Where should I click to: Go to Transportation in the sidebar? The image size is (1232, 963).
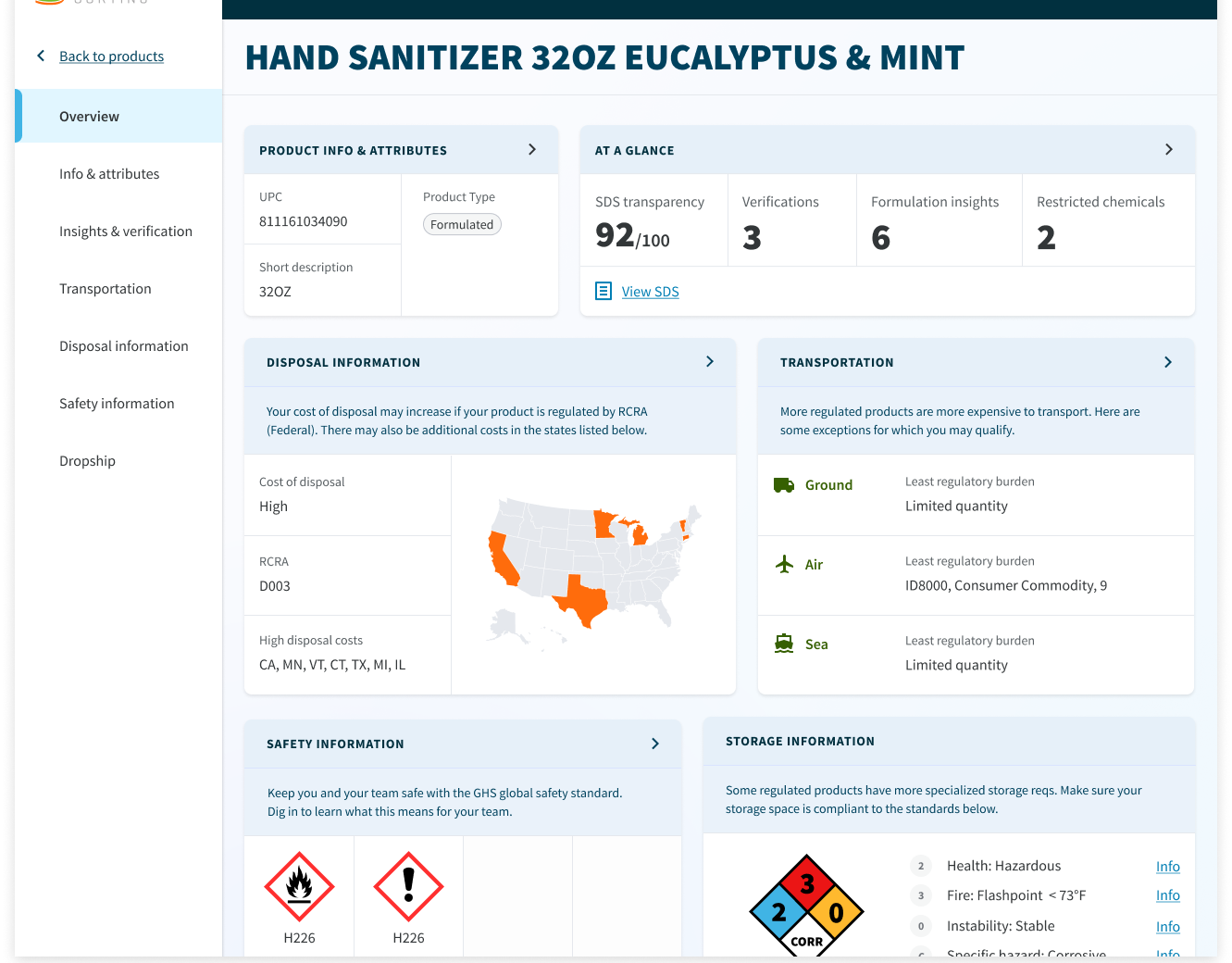(106, 289)
